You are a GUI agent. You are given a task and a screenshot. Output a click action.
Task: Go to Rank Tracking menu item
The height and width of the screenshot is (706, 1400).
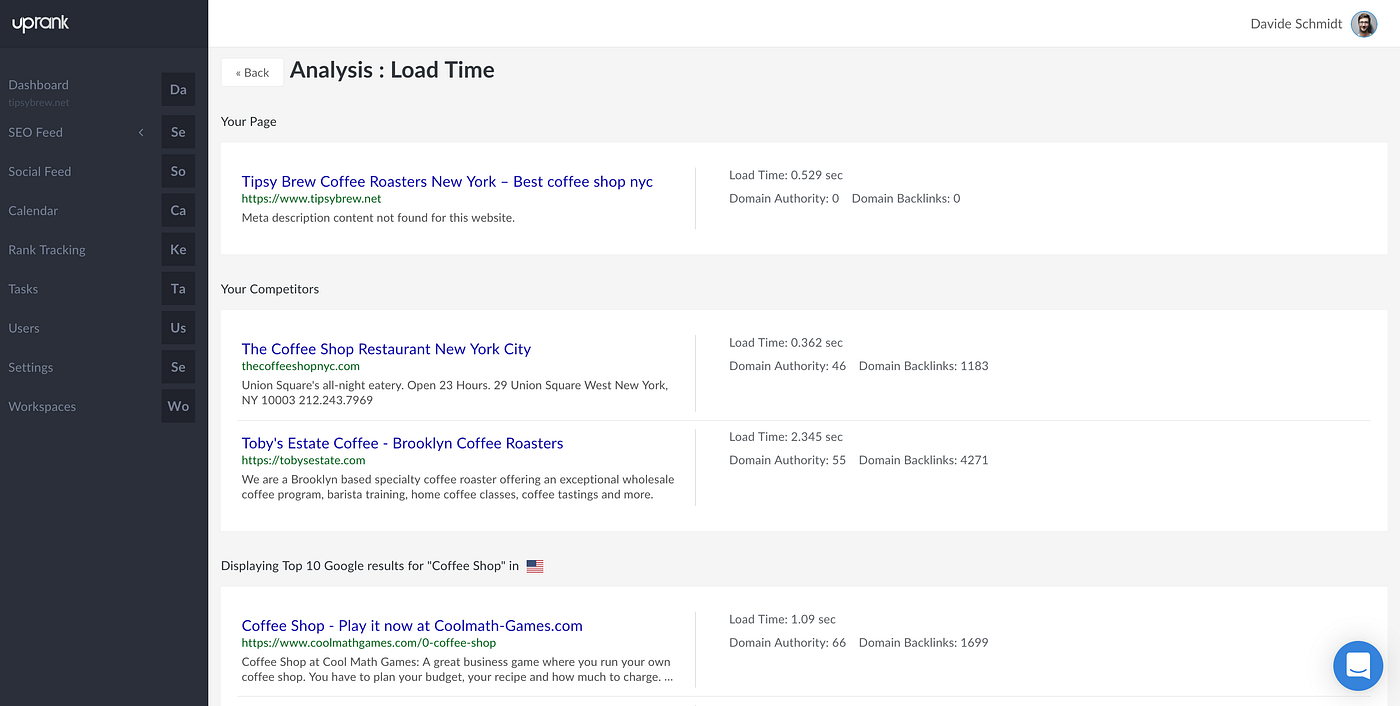click(47, 250)
